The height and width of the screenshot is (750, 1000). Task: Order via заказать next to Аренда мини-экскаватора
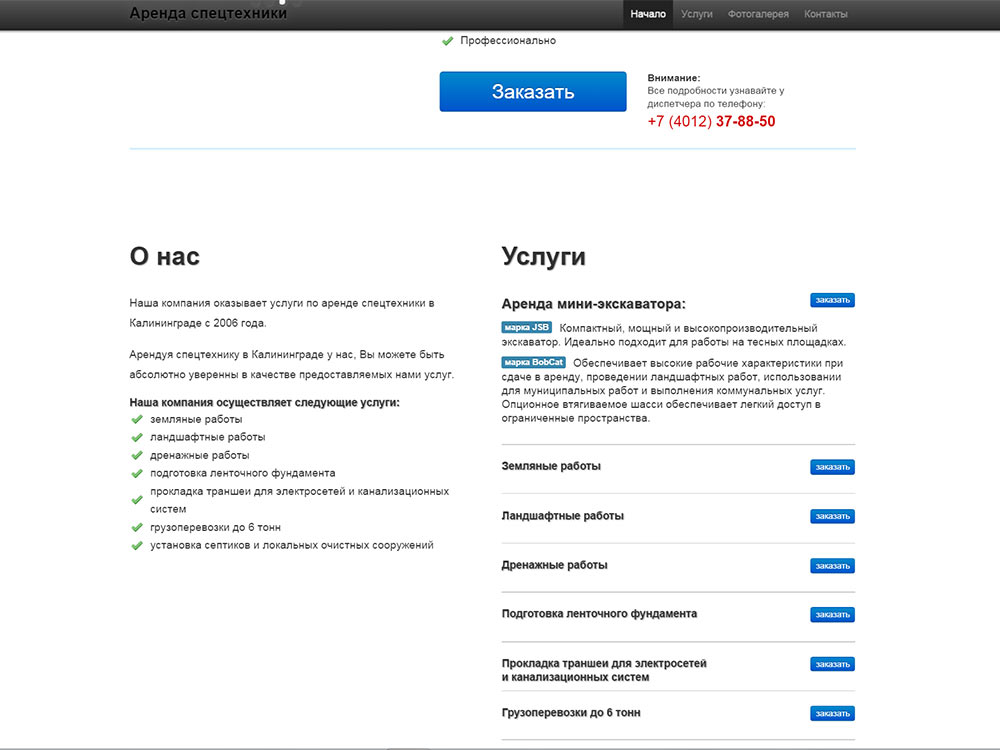[x=832, y=300]
